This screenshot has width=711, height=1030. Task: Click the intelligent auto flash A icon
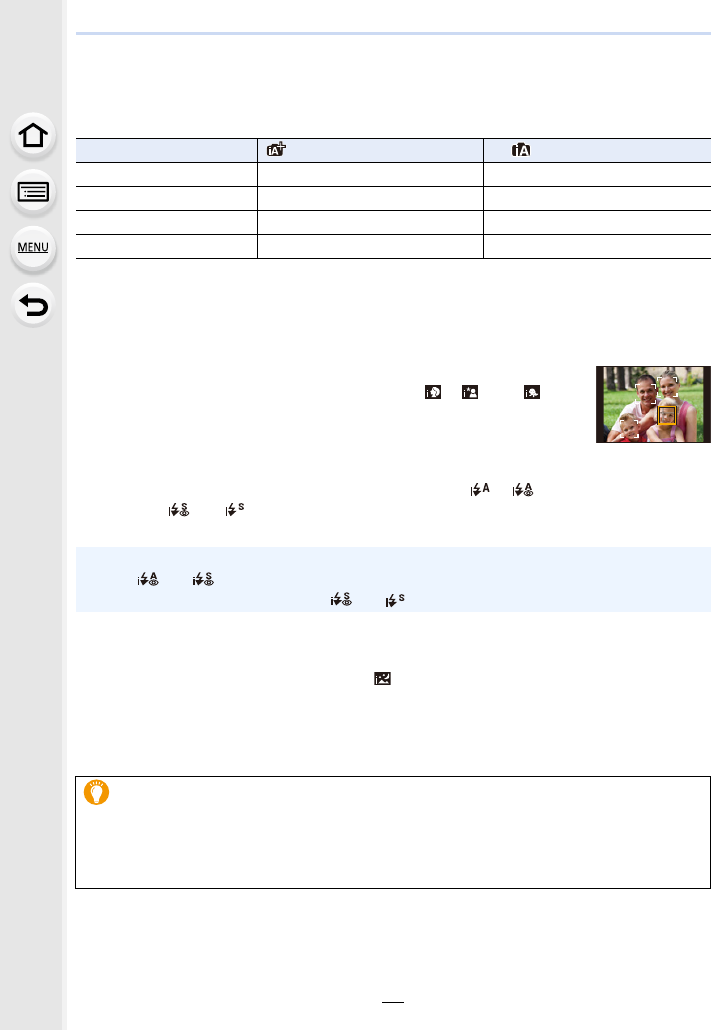[x=480, y=489]
